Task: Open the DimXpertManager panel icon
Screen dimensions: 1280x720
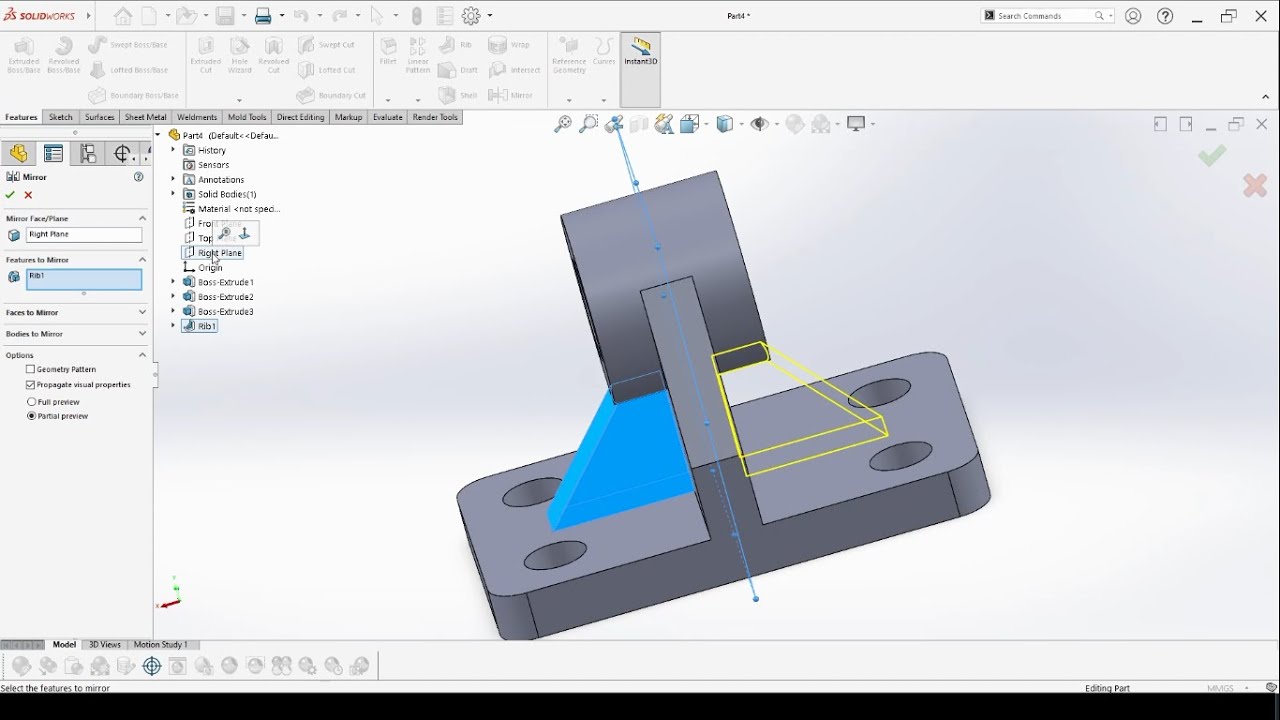Action: click(122, 153)
